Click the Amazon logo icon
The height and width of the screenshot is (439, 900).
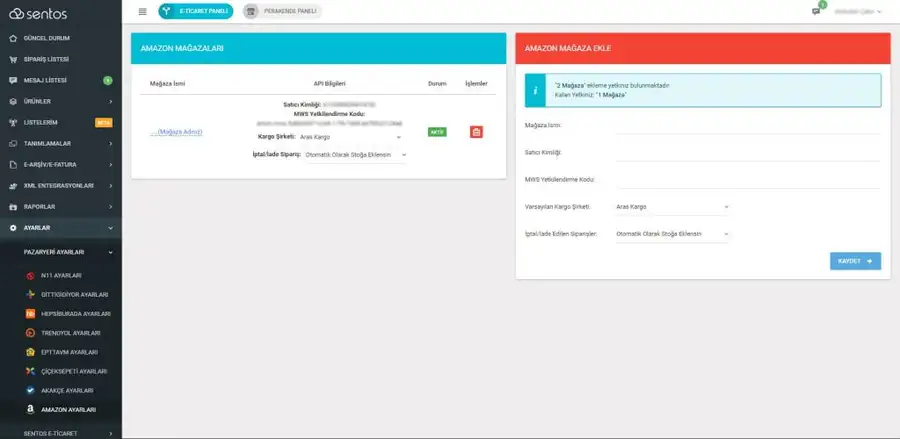point(30,410)
